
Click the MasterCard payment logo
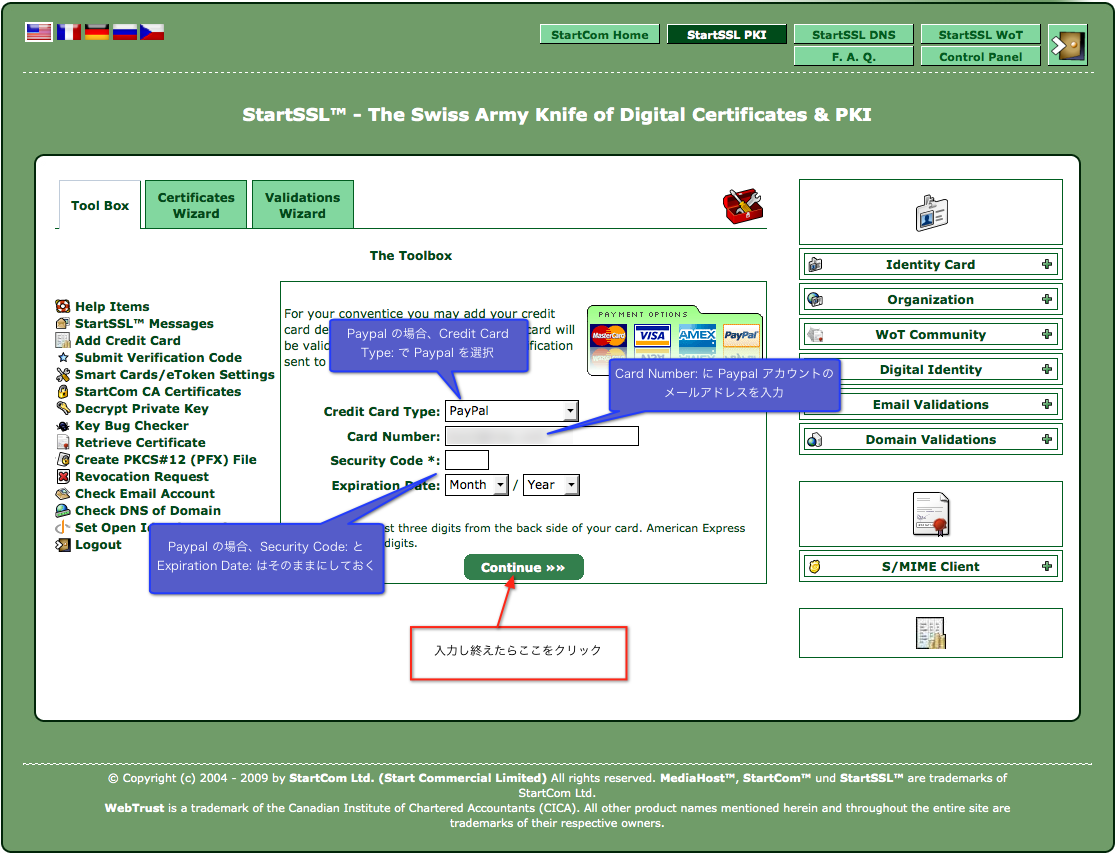[609, 335]
